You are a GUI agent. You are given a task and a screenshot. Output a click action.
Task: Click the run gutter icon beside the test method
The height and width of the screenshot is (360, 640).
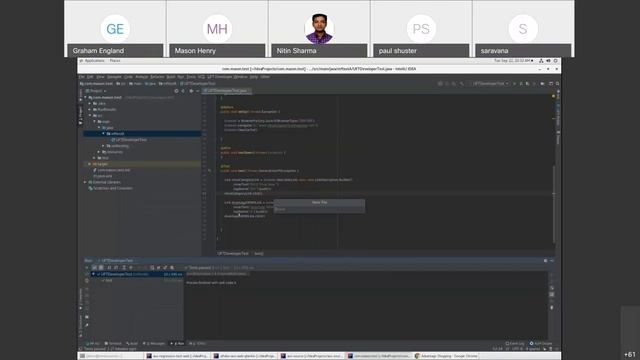(209, 171)
